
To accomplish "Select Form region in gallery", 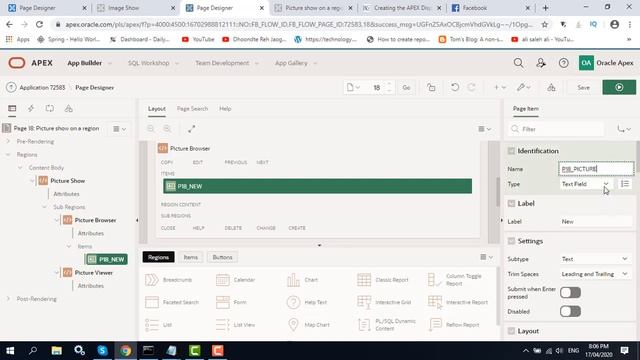I will pos(231,302).
